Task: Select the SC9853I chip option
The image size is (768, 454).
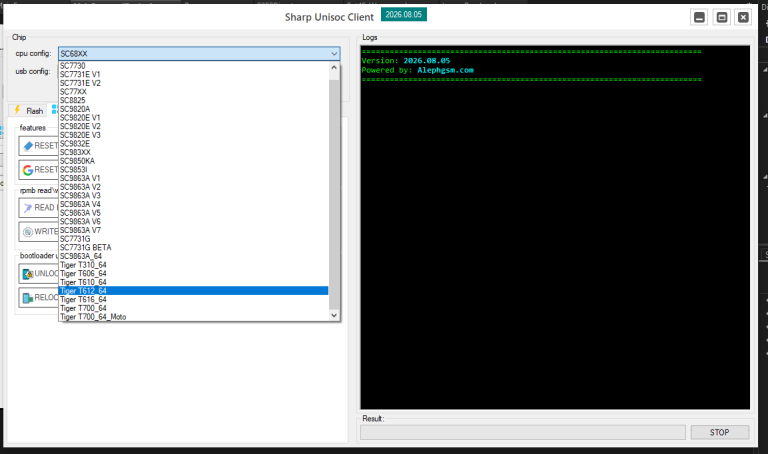Action: coord(193,169)
